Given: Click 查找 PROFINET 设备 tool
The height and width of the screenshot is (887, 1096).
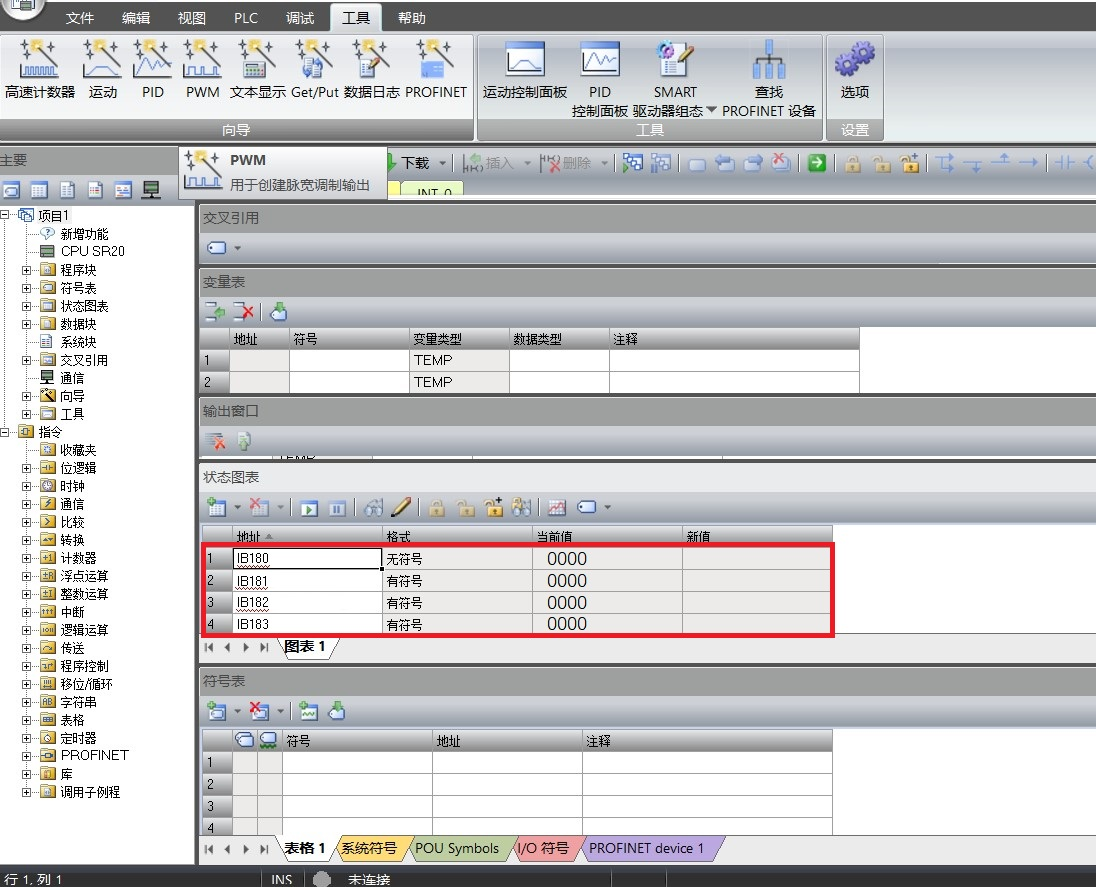Looking at the screenshot, I should [769, 78].
